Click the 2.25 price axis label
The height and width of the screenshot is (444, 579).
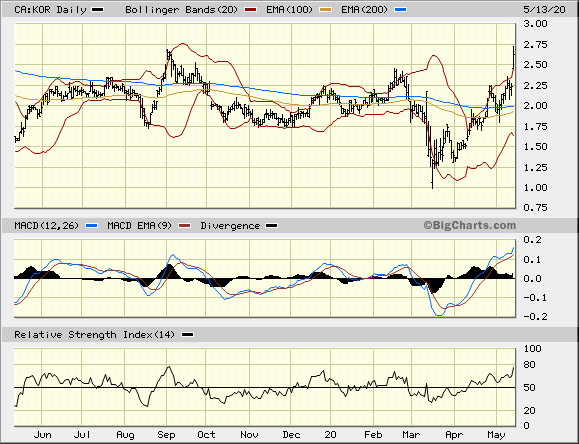pyautogui.click(x=535, y=86)
